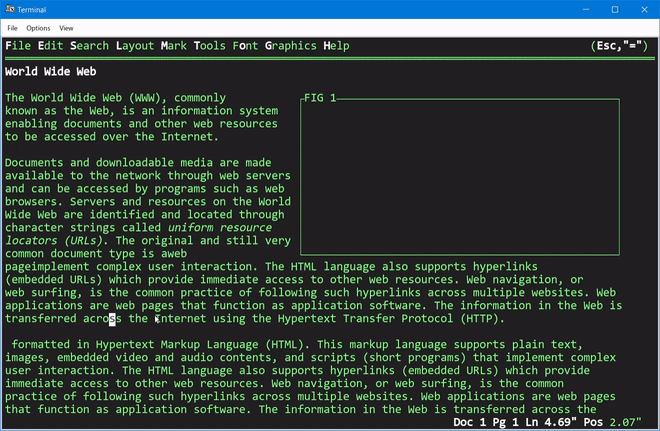Viewport: 660px width, 431px height.
Task: Open the Search menu
Action: click(x=89, y=45)
